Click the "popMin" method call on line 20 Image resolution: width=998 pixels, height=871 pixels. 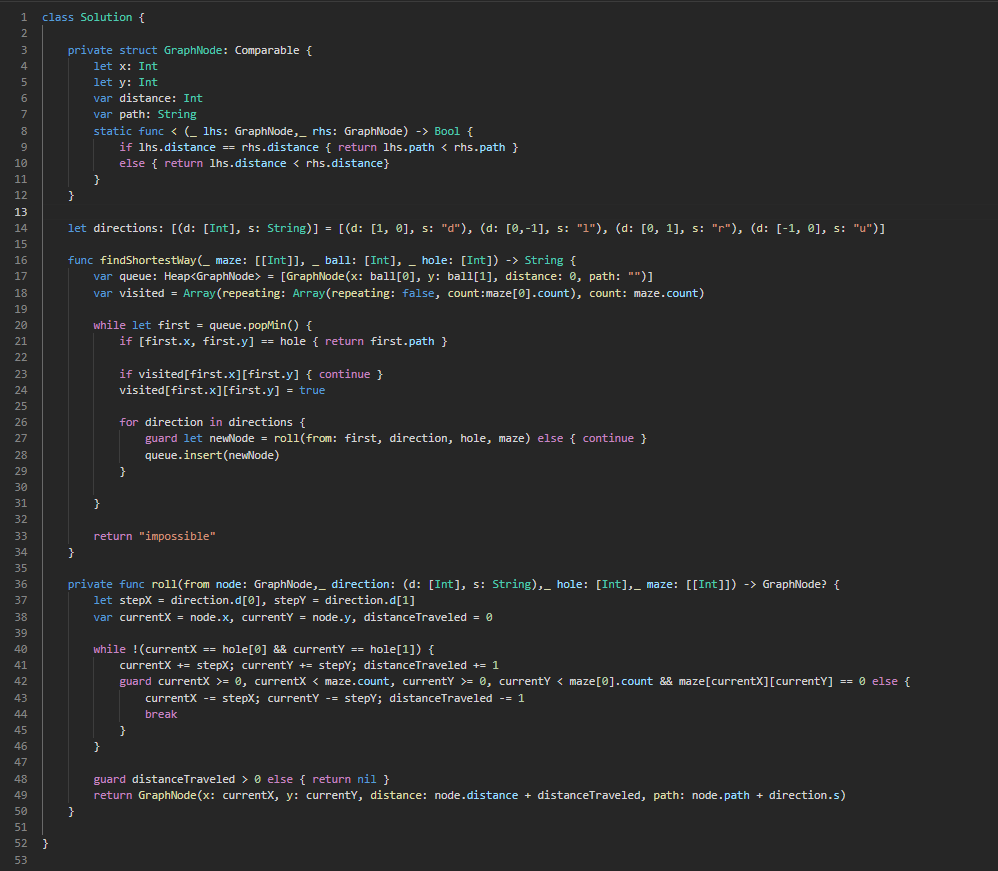click(267, 325)
